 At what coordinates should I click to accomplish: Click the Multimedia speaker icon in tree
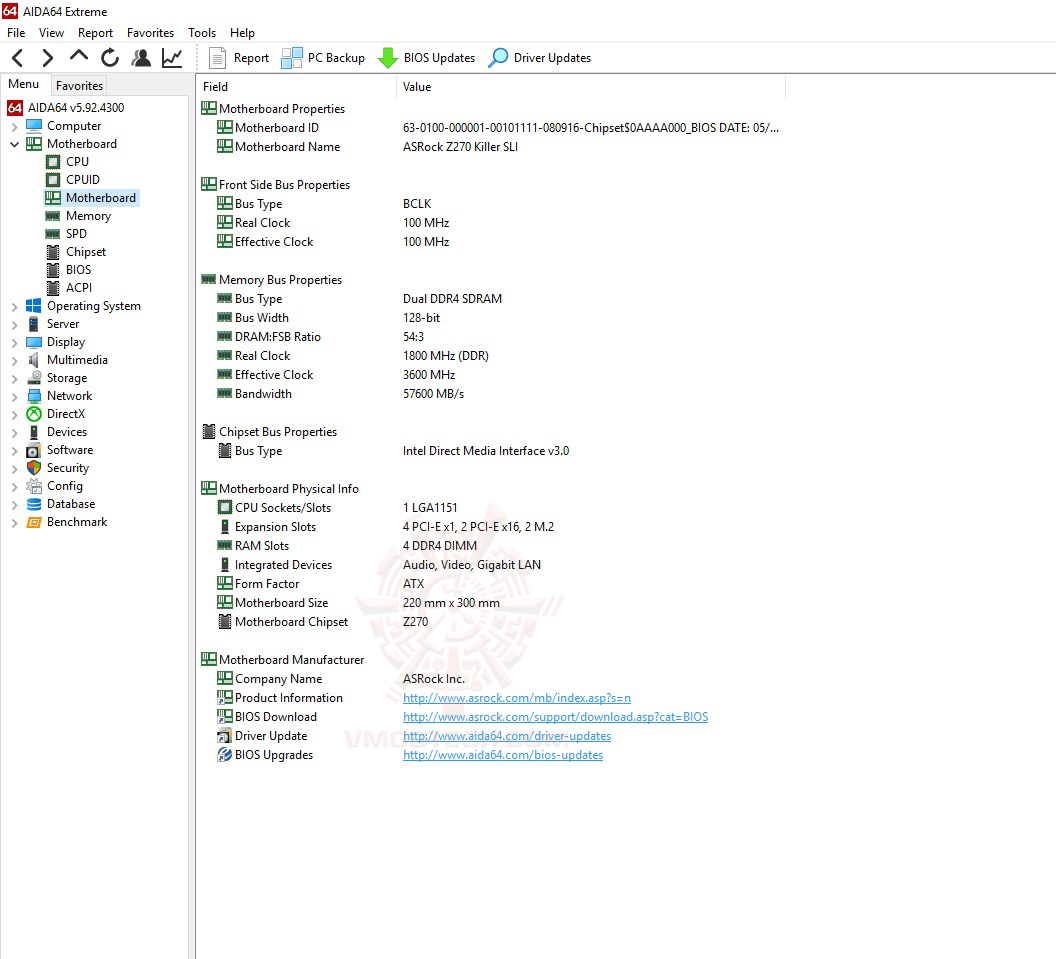(x=34, y=360)
